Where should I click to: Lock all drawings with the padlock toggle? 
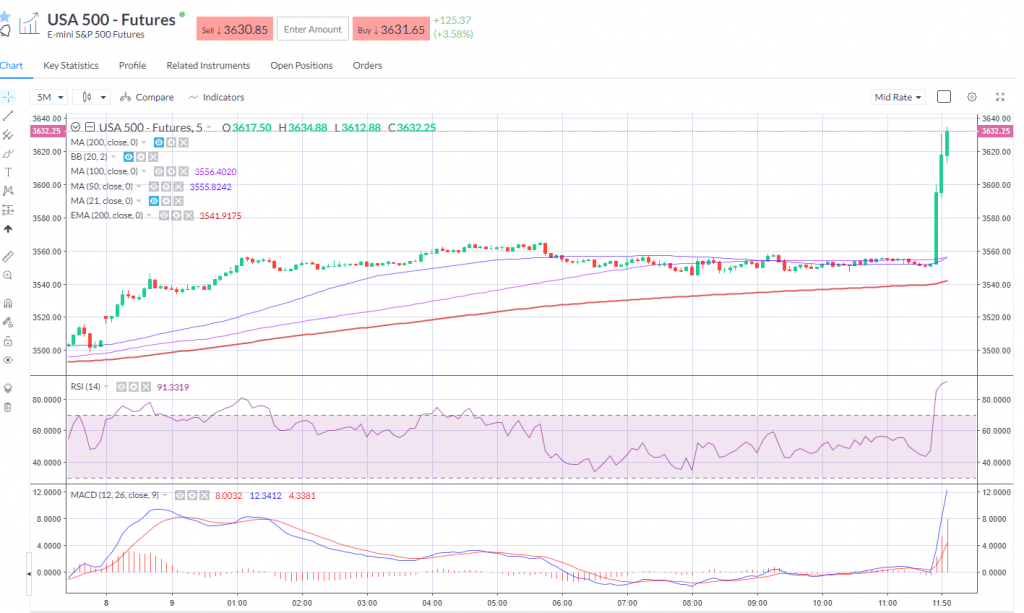click(7, 342)
